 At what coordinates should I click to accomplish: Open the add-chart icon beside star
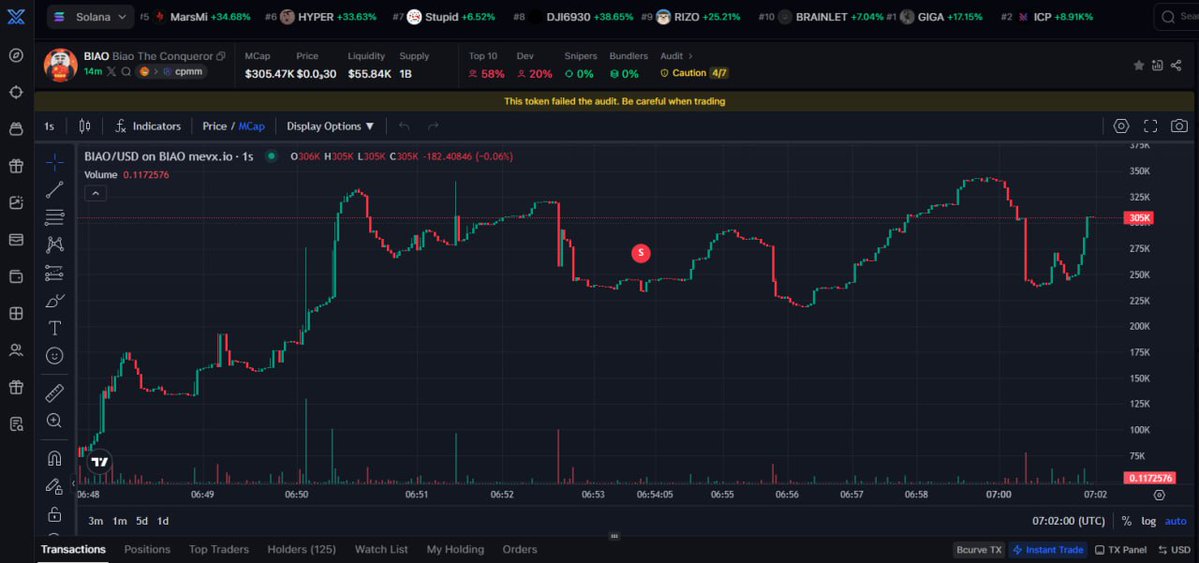(1158, 66)
